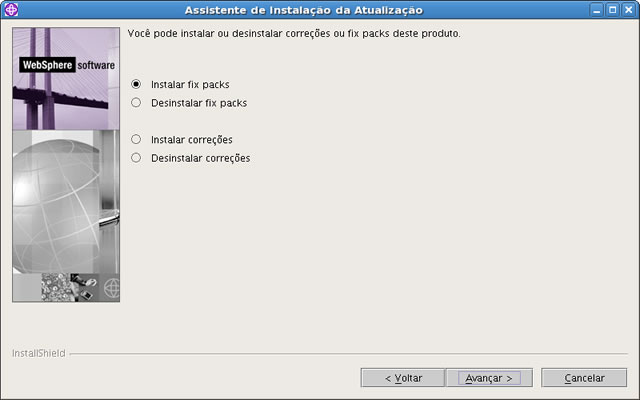Close the Assistente de Instalação window
This screenshot has height=400, width=640.
629,10
